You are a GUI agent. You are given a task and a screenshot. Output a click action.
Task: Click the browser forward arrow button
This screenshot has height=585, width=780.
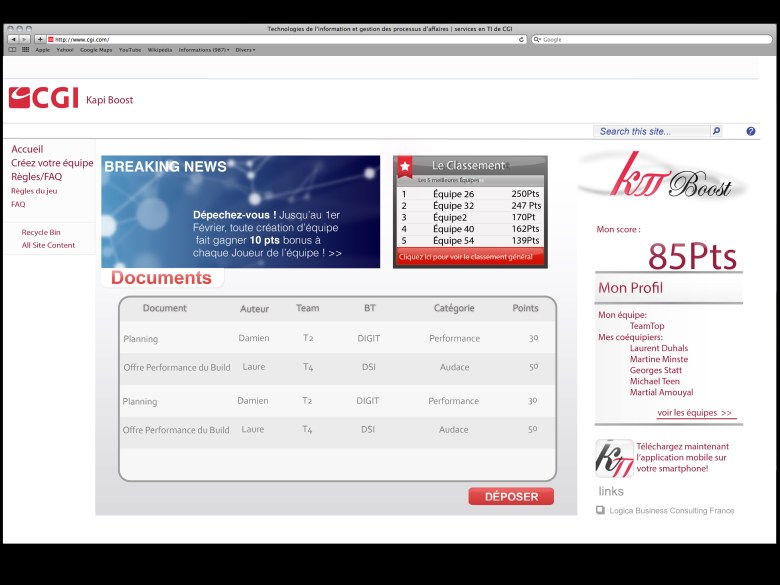(x=24, y=39)
